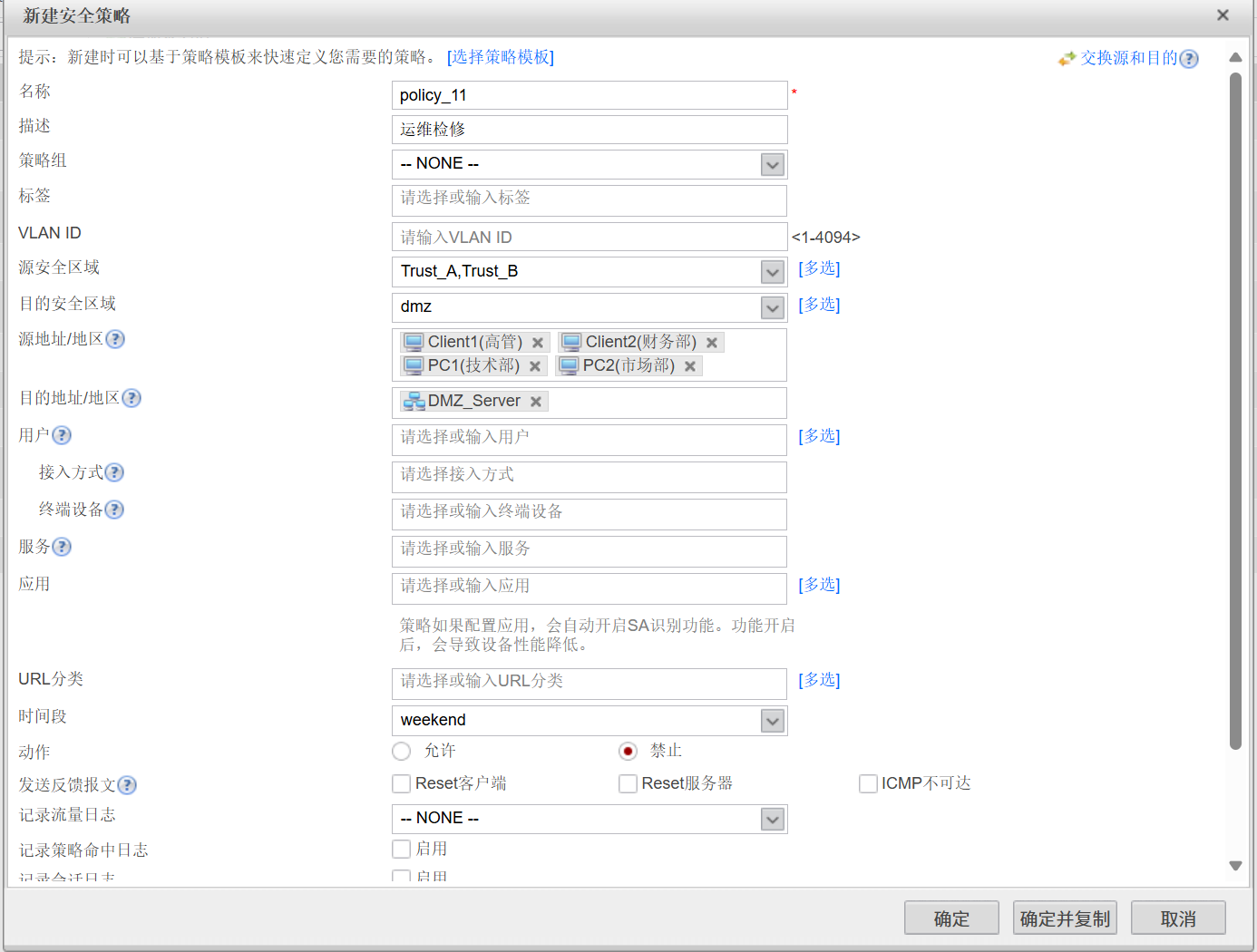Remove PC1(技术部) from source addresses
Screen dimensions: 1257x952
pyautogui.click(x=535, y=366)
